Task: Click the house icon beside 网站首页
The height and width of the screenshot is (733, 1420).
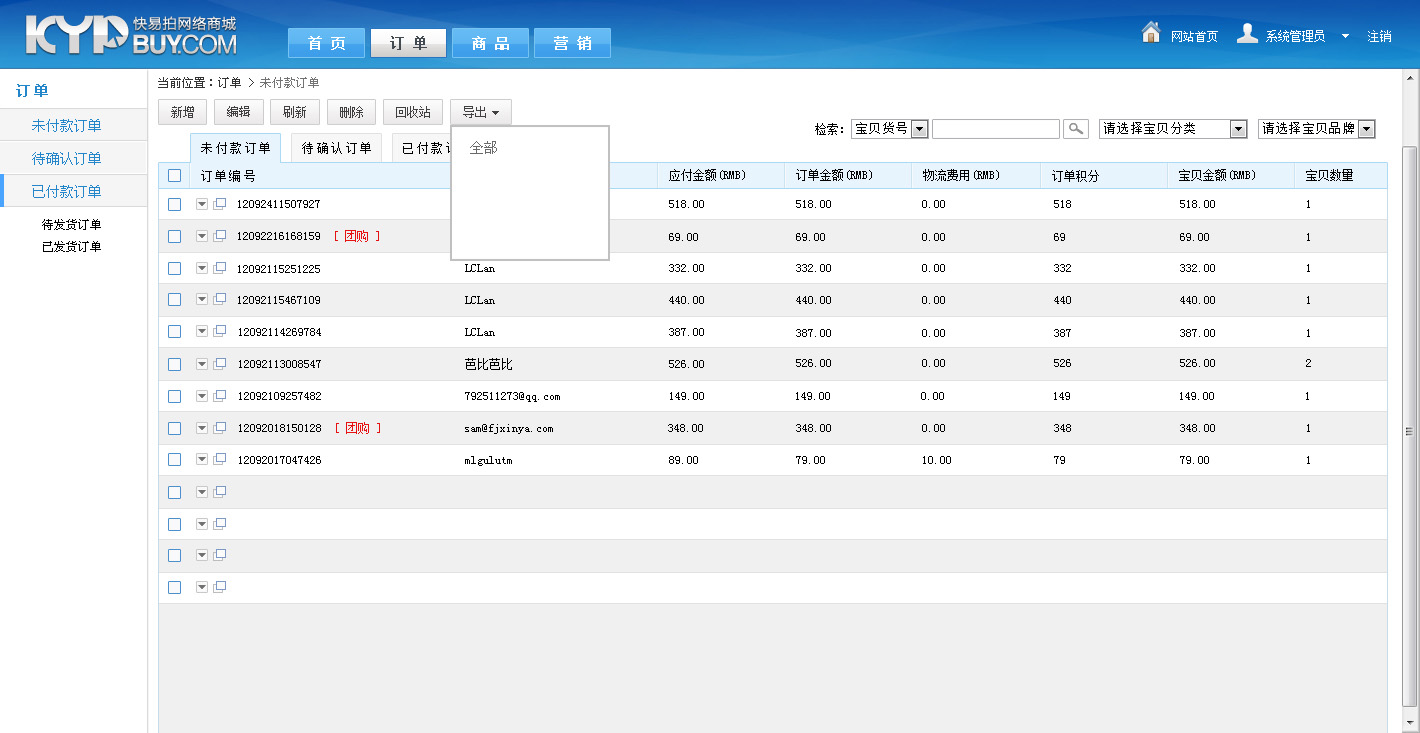Action: [x=1151, y=33]
